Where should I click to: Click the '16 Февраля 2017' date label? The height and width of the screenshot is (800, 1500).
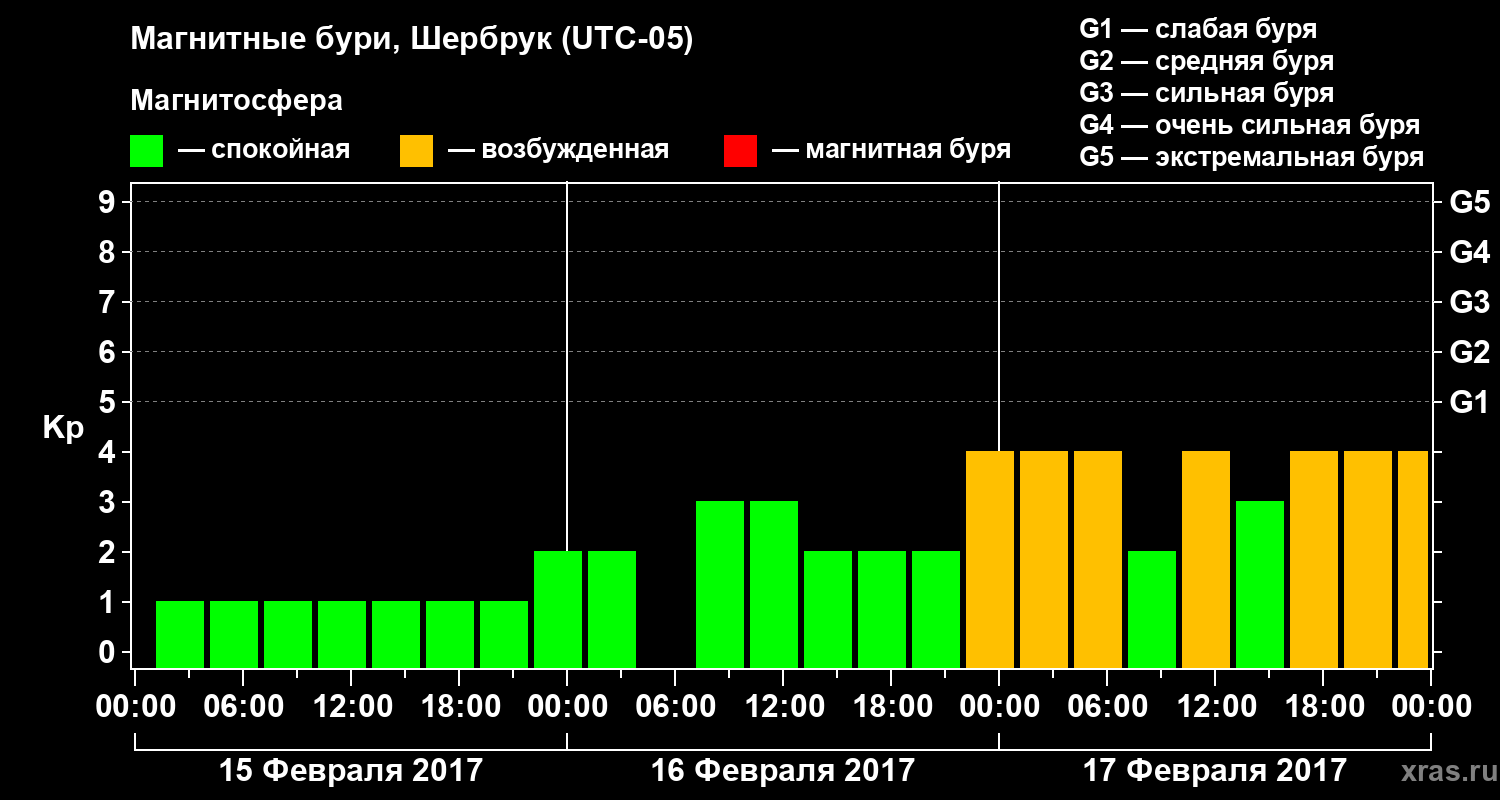click(783, 771)
